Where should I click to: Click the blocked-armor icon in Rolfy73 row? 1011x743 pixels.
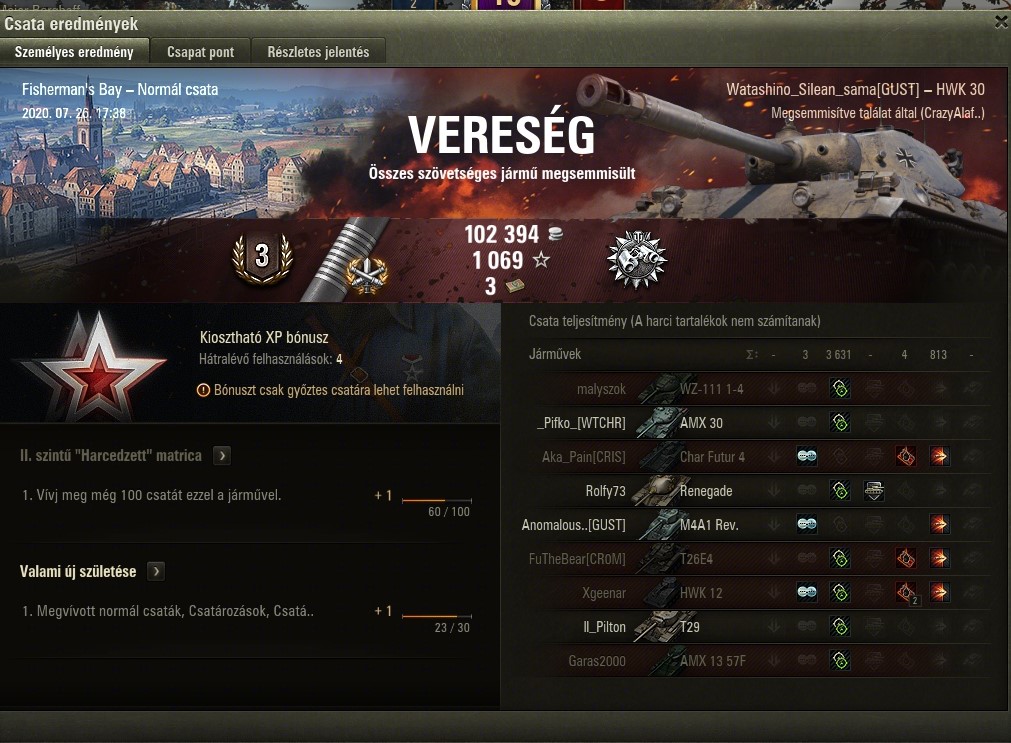(874, 491)
